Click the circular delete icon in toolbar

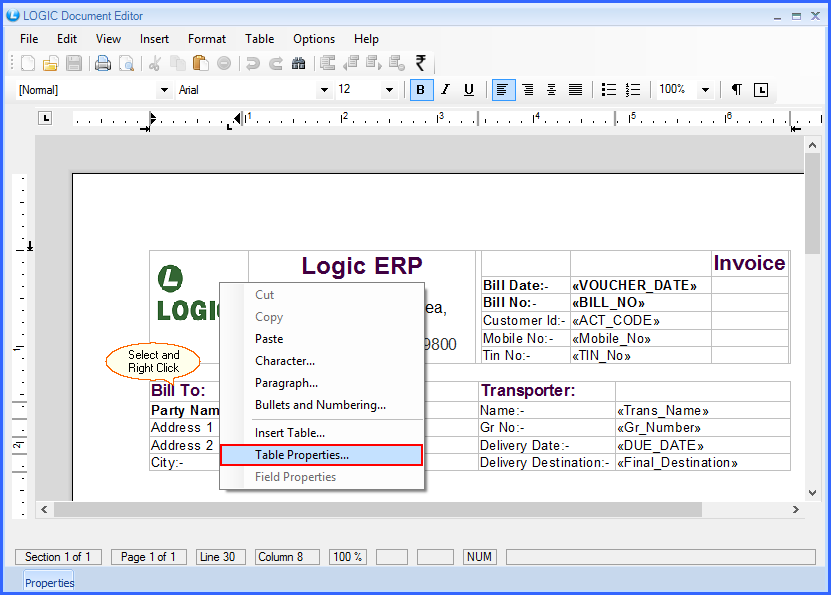[x=224, y=64]
